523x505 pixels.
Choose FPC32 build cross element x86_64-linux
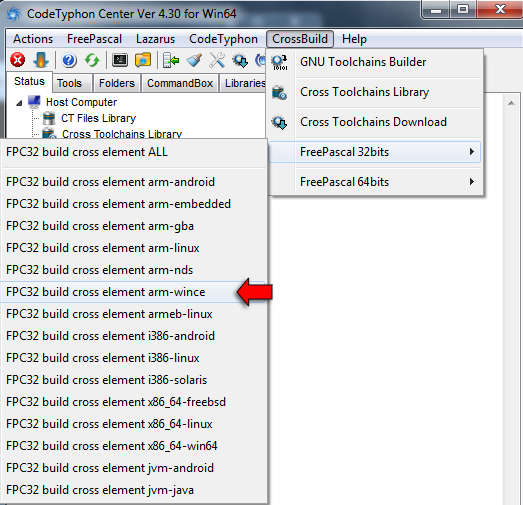[133, 424]
